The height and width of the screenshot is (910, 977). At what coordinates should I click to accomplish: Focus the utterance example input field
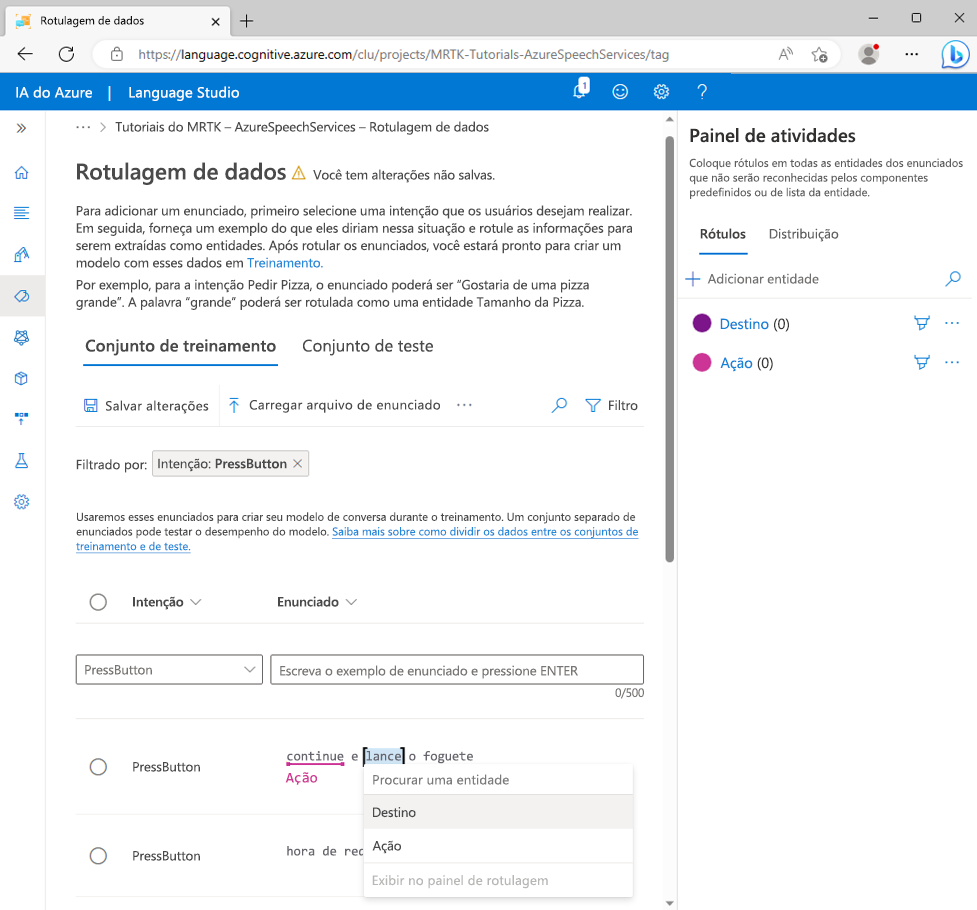(x=457, y=670)
